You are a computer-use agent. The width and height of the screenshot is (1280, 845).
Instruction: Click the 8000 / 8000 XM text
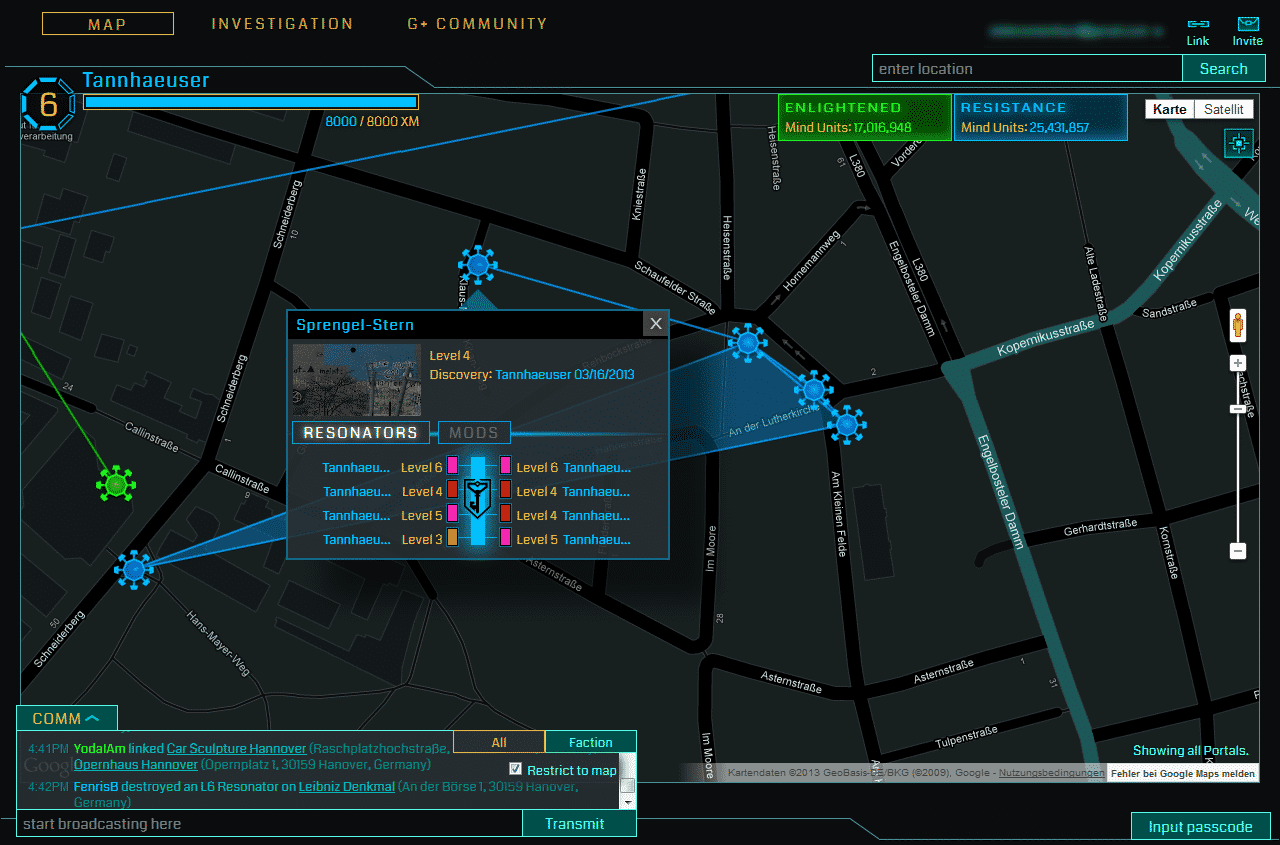click(x=372, y=121)
